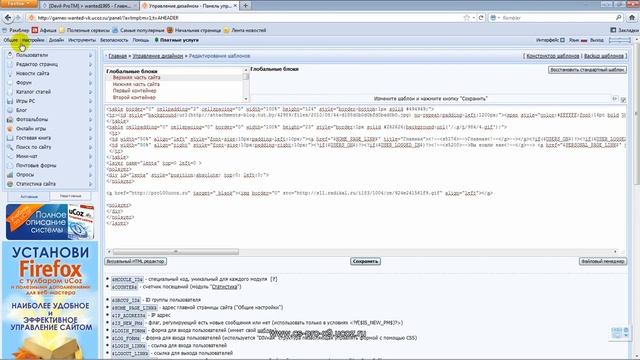Open the Общее menu

coord(11,40)
